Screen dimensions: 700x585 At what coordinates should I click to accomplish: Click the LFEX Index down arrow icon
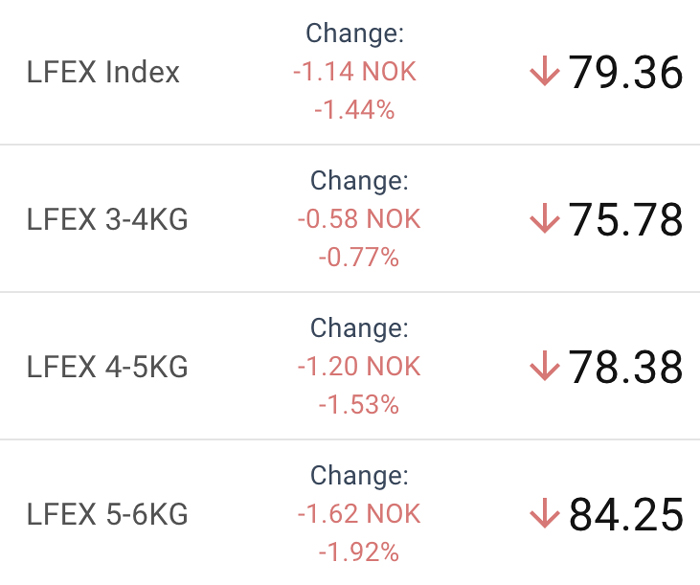(x=544, y=71)
